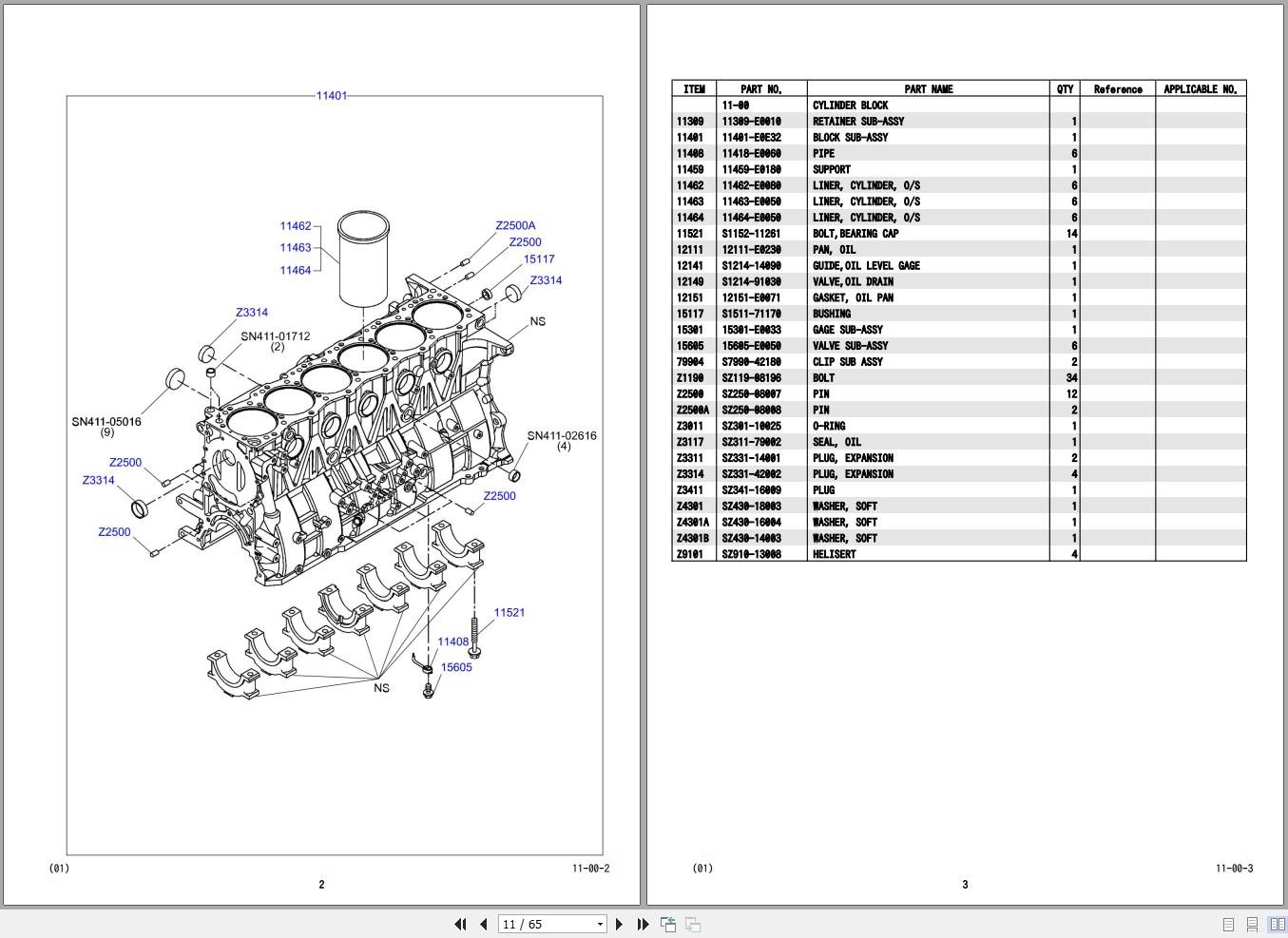
Task: Click the SN411-02616 label in diagram
Action: 563,436
